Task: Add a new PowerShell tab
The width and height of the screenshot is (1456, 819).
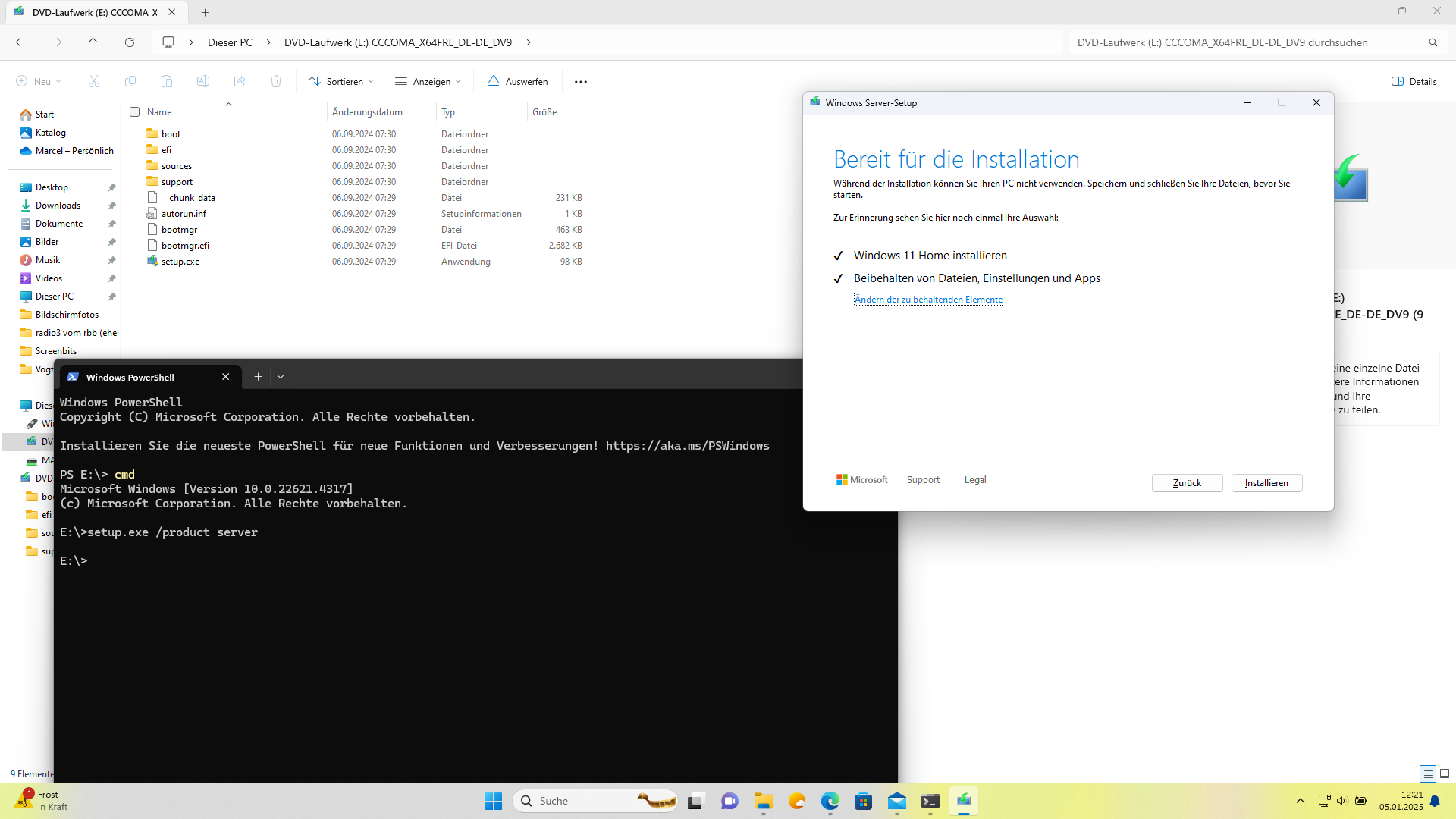Action: 258,377
